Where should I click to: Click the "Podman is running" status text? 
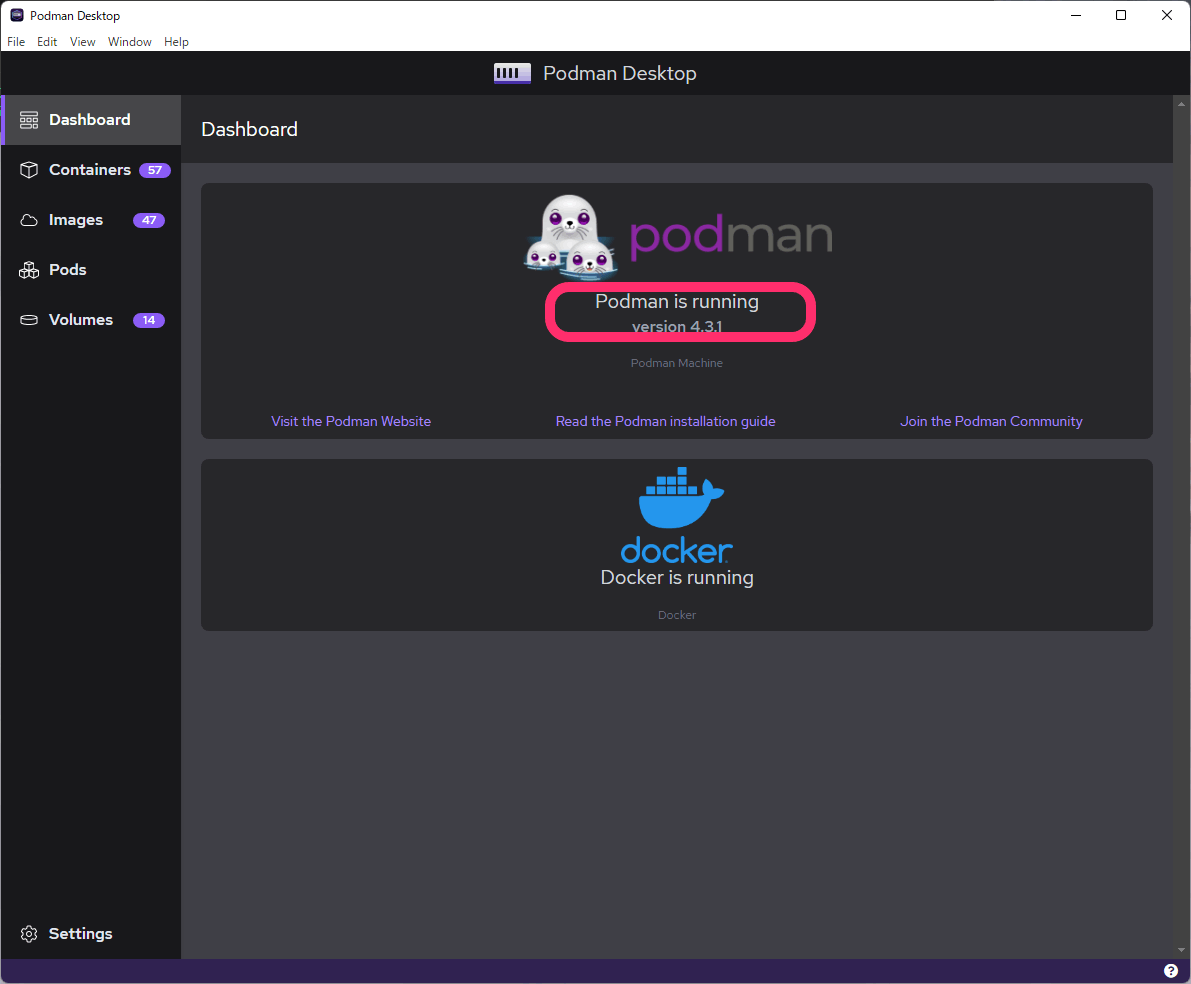(x=677, y=302)
